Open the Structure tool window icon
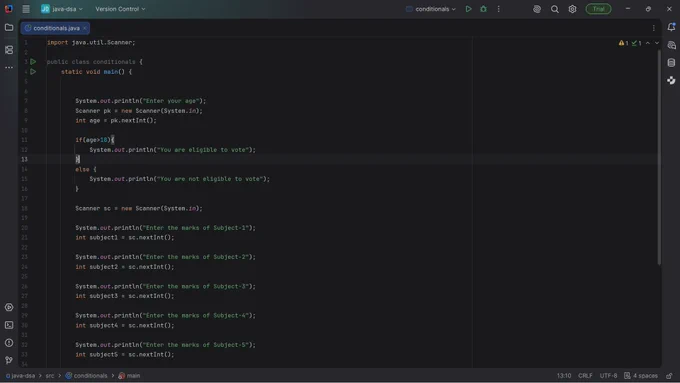Viewport: 680px width, 383px height. coord(9,50)
